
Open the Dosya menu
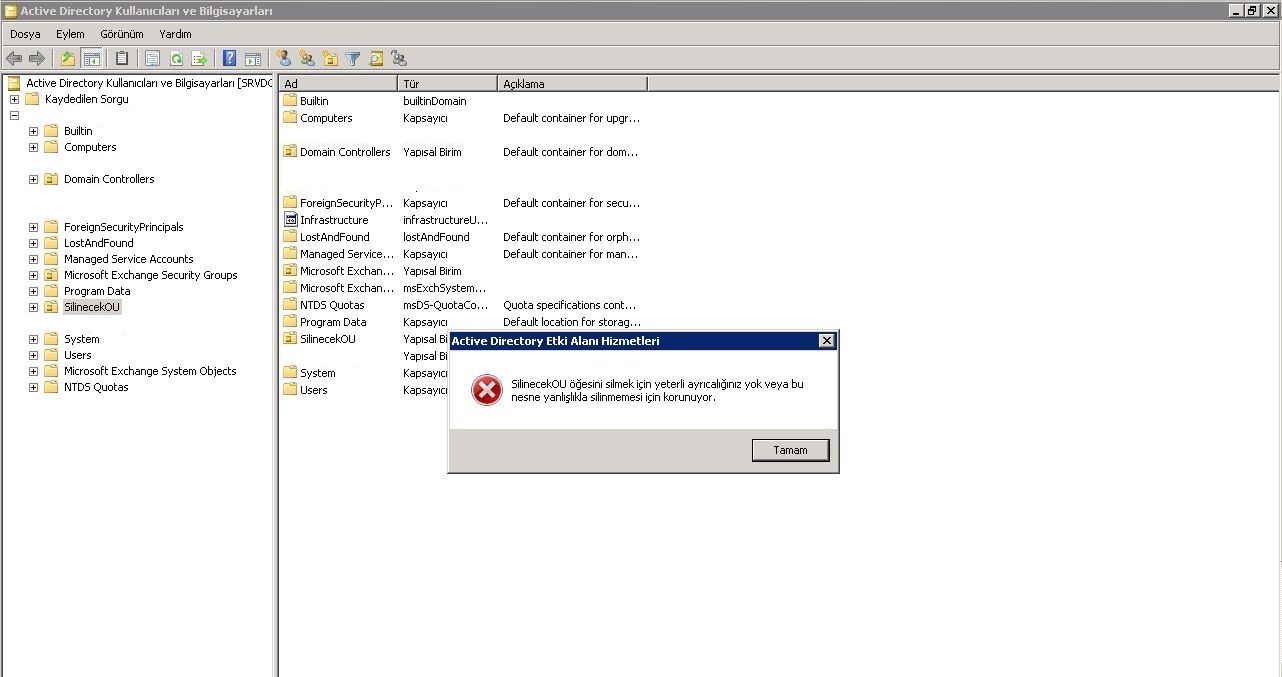click(25, 34)
